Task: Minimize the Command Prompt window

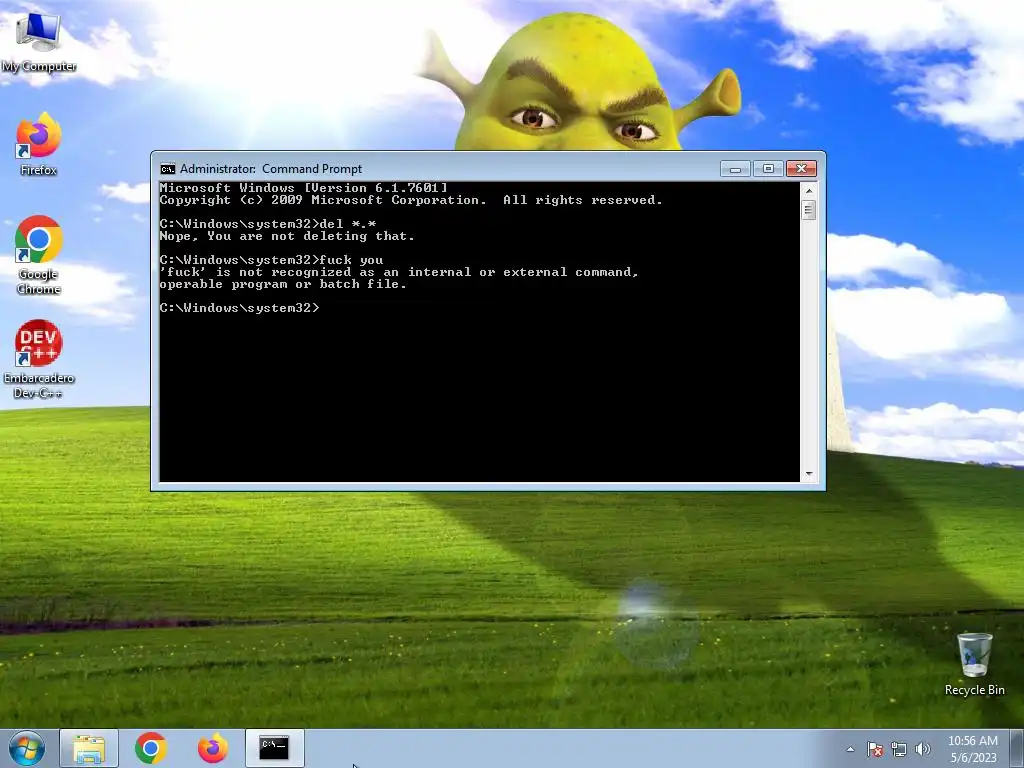Action: pos(735,169)
